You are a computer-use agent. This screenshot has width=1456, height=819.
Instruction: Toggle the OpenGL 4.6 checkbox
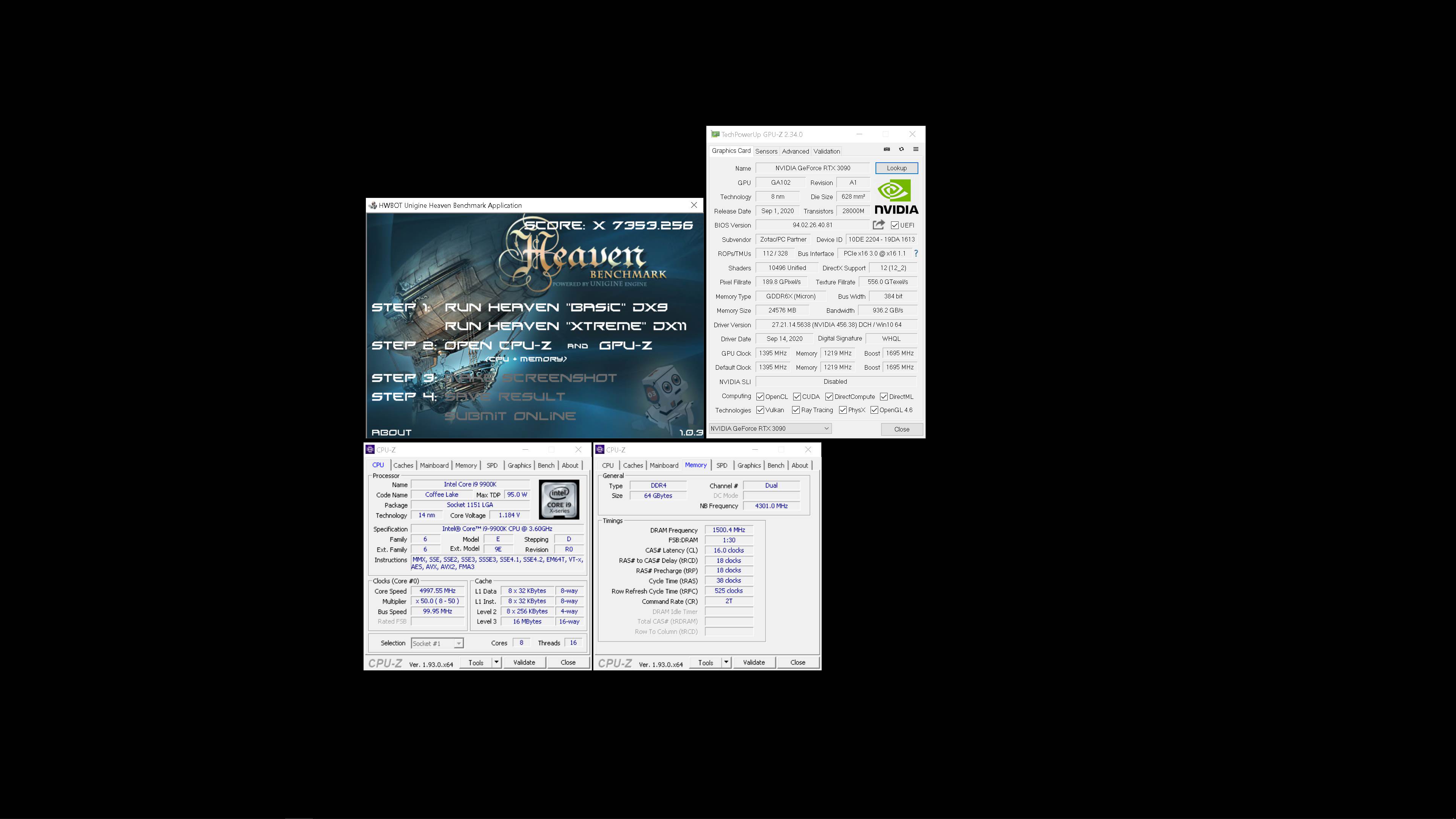(874, 410)
